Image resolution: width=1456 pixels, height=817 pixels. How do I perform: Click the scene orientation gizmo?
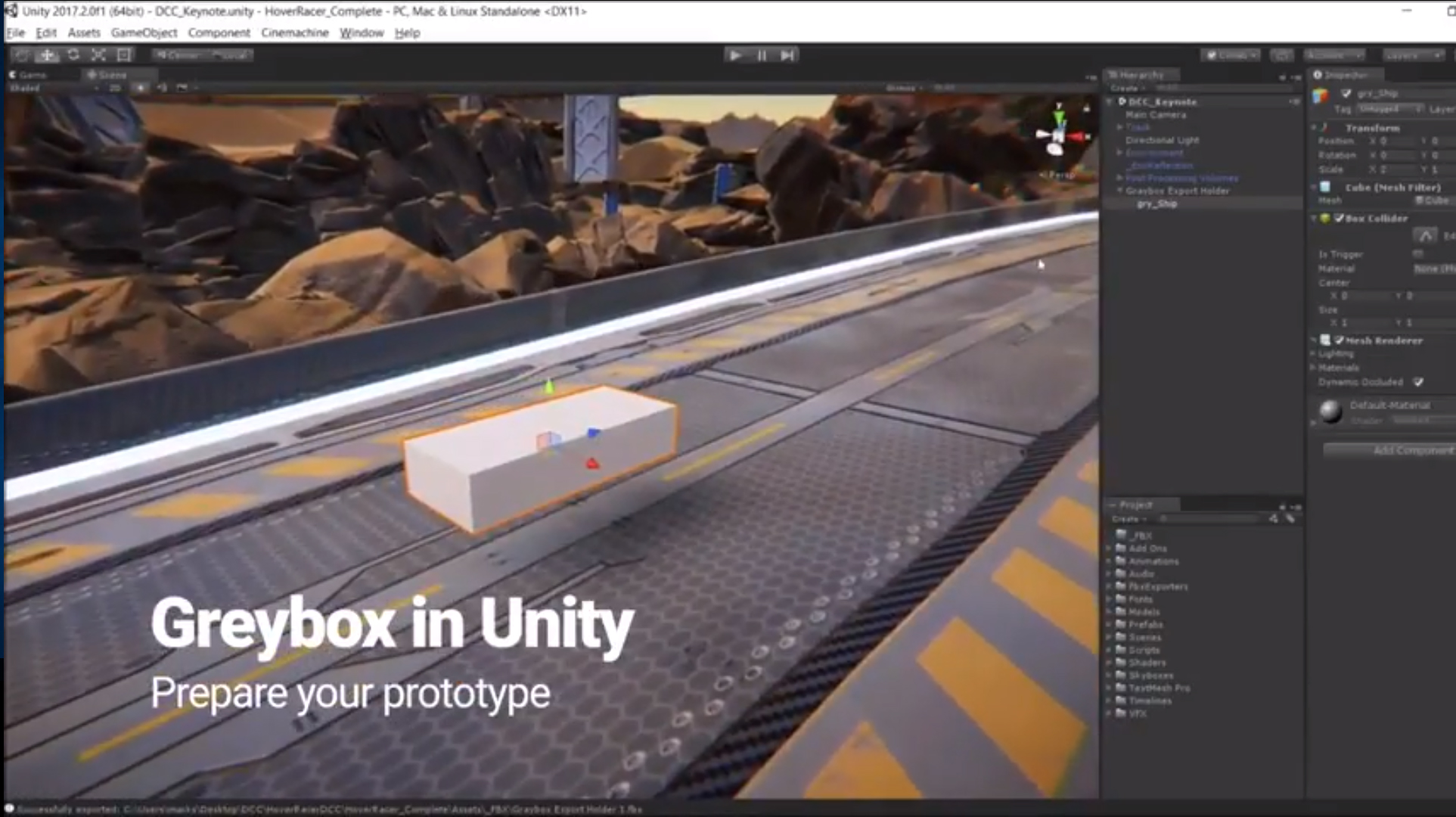tap(1059, 134)
